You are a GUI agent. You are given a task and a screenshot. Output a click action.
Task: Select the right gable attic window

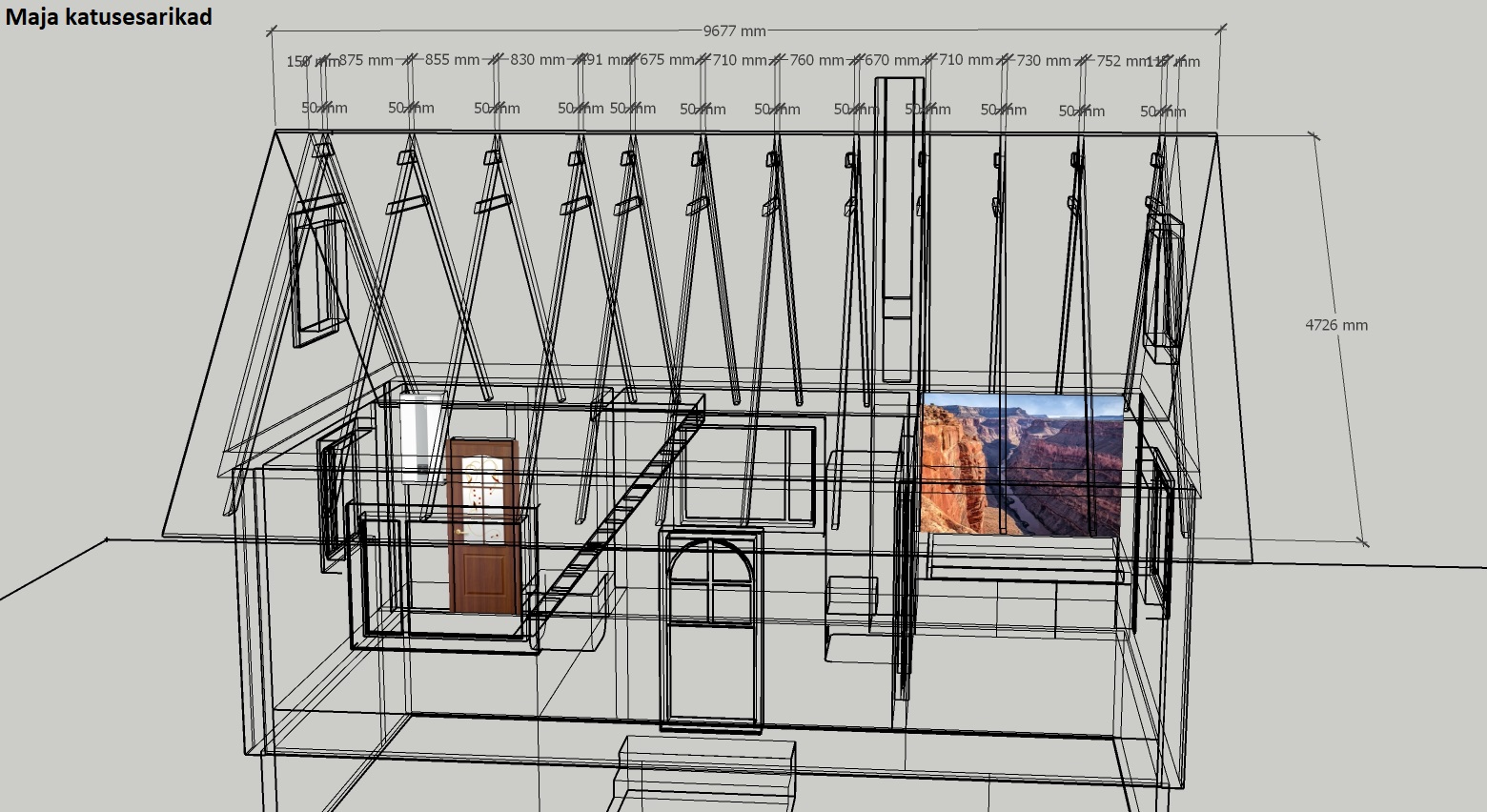1165,286
